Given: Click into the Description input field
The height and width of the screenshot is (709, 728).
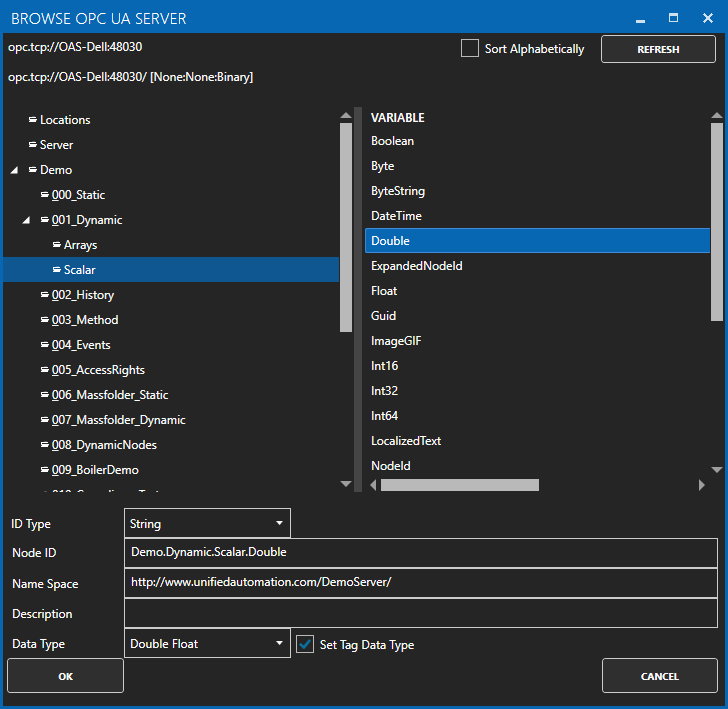Looking at the screenshot, I should 420,613.
